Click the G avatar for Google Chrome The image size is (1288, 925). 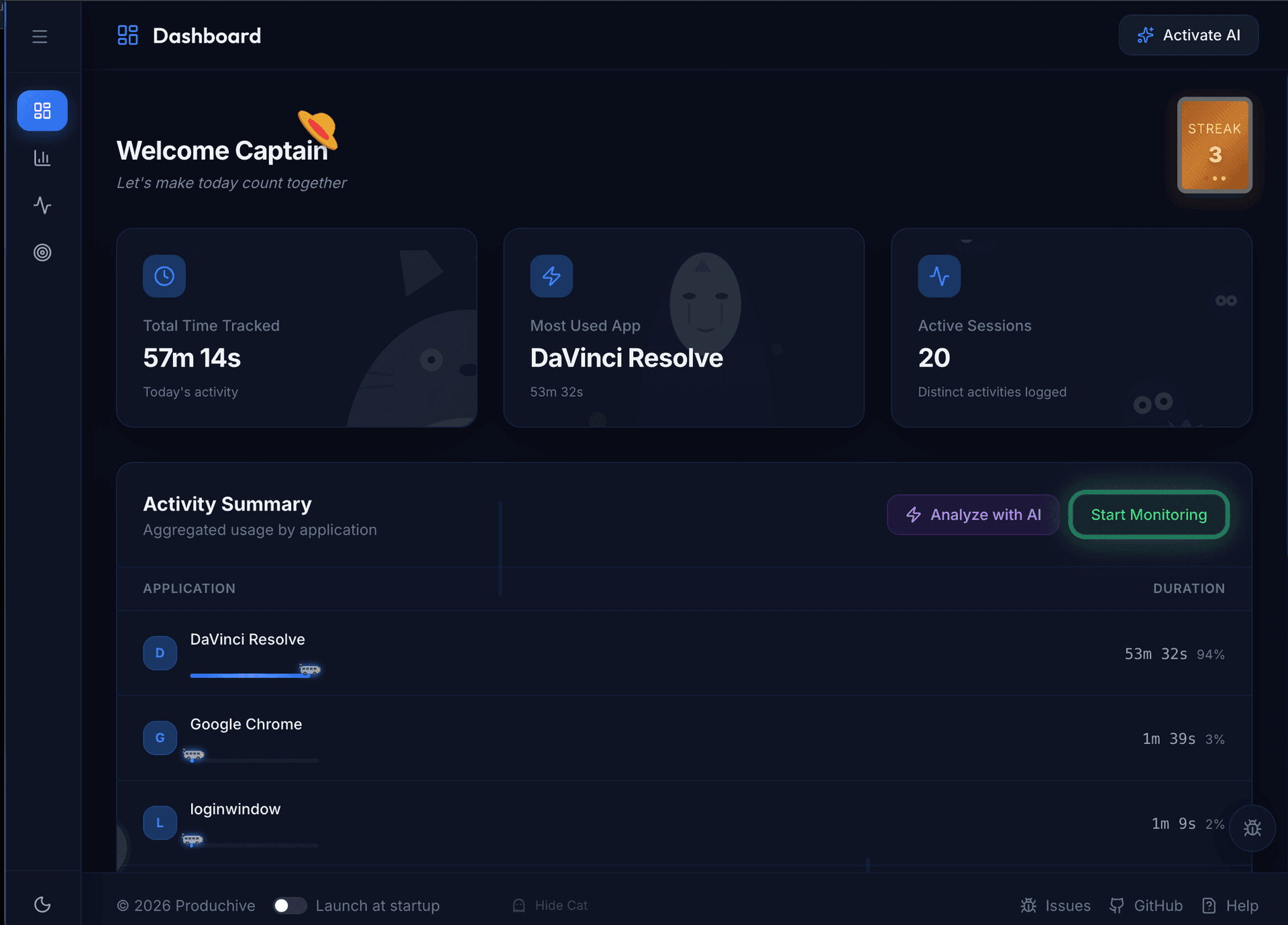click(x=160, y=738)
